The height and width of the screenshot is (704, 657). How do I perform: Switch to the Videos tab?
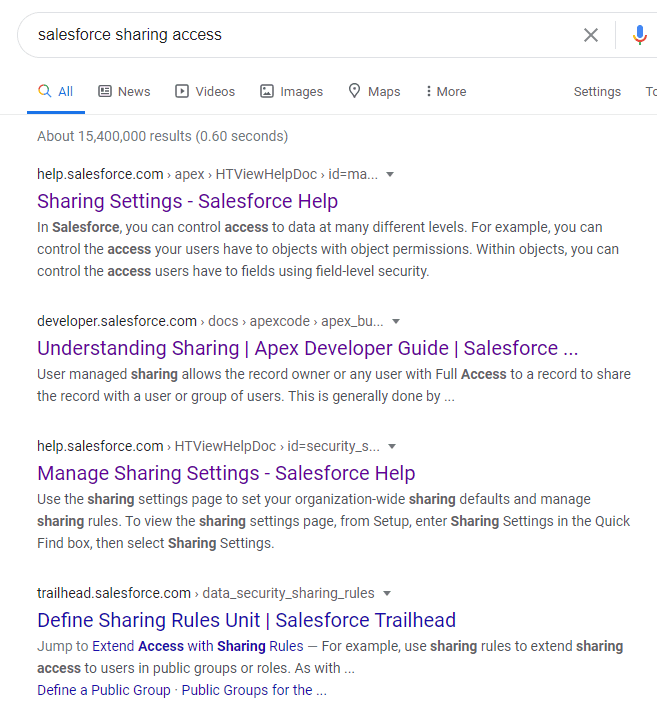205,92
